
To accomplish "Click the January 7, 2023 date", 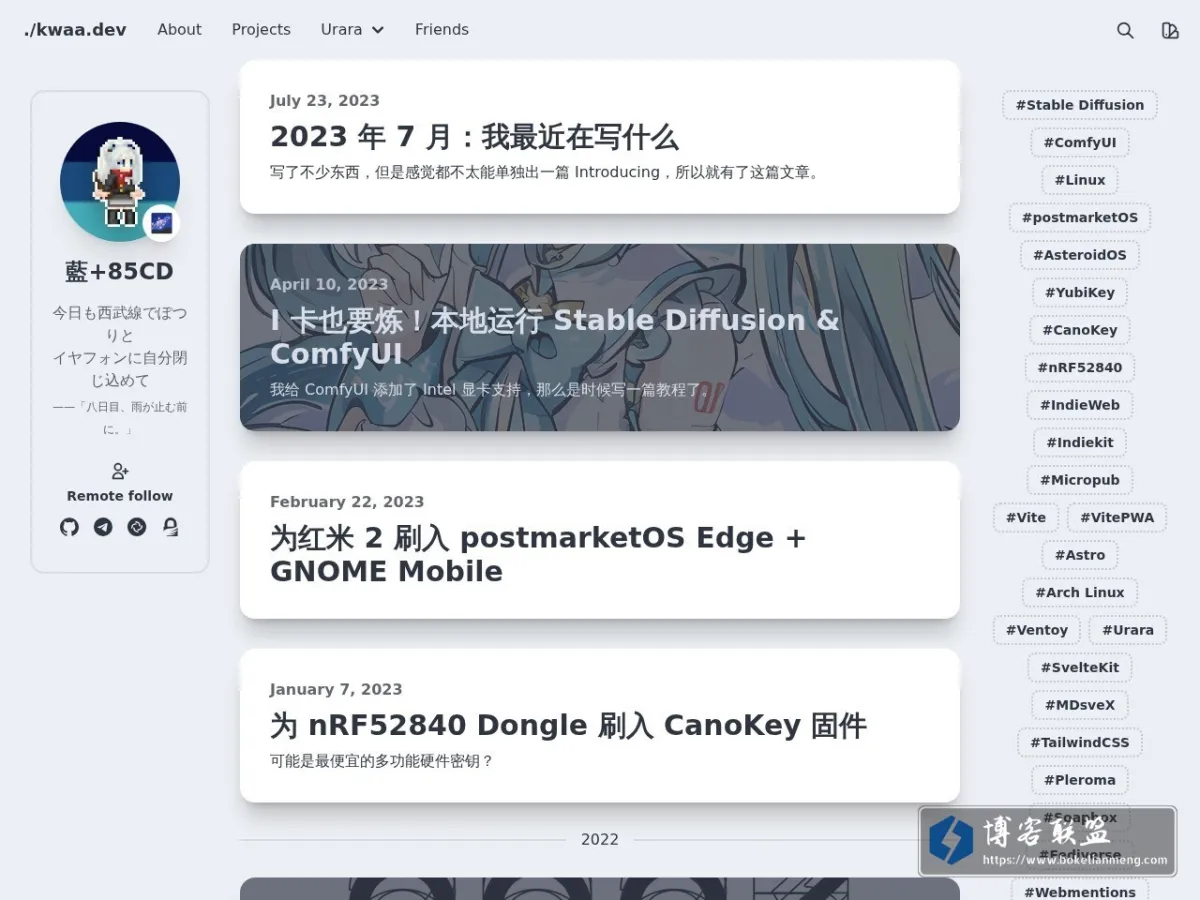I will pos(336,690).
